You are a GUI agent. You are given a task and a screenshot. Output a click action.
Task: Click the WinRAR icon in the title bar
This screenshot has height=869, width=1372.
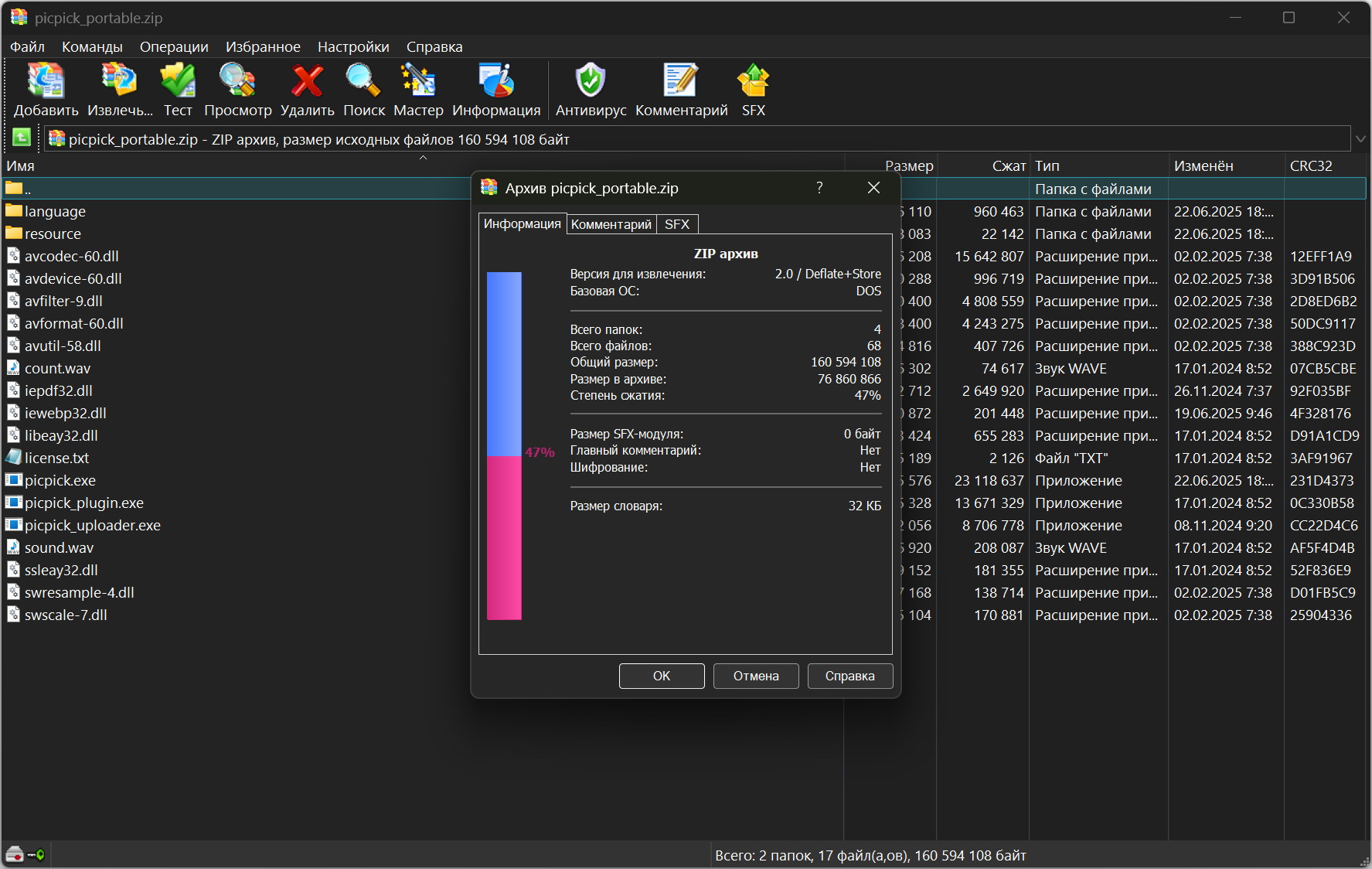[19, 17]
